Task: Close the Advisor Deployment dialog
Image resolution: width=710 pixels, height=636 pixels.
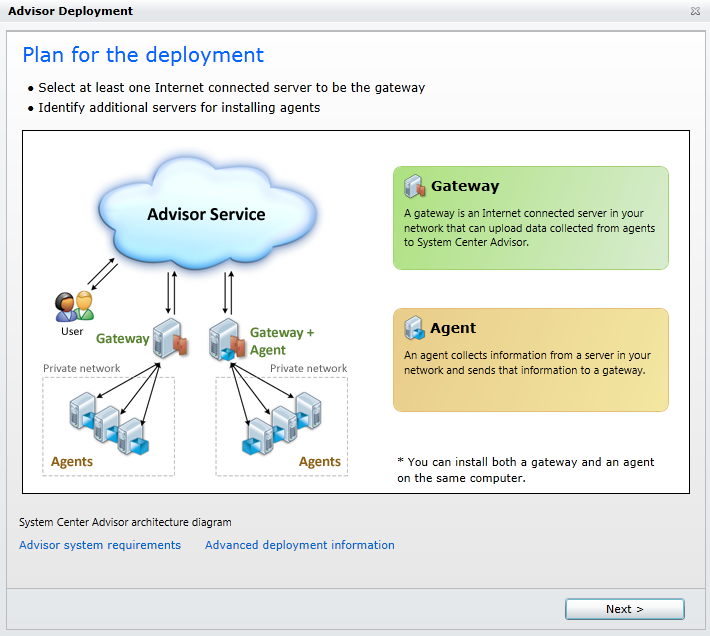Action: click(x=695, y=11)
